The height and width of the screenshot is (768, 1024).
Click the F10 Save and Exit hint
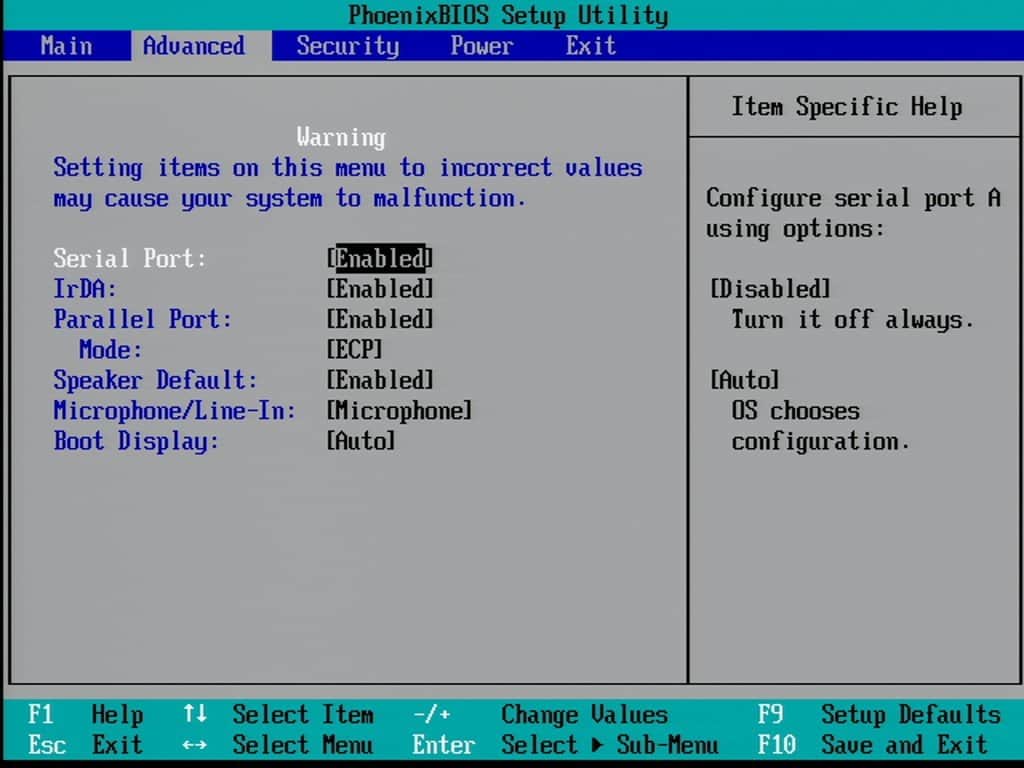pos(872,744)
